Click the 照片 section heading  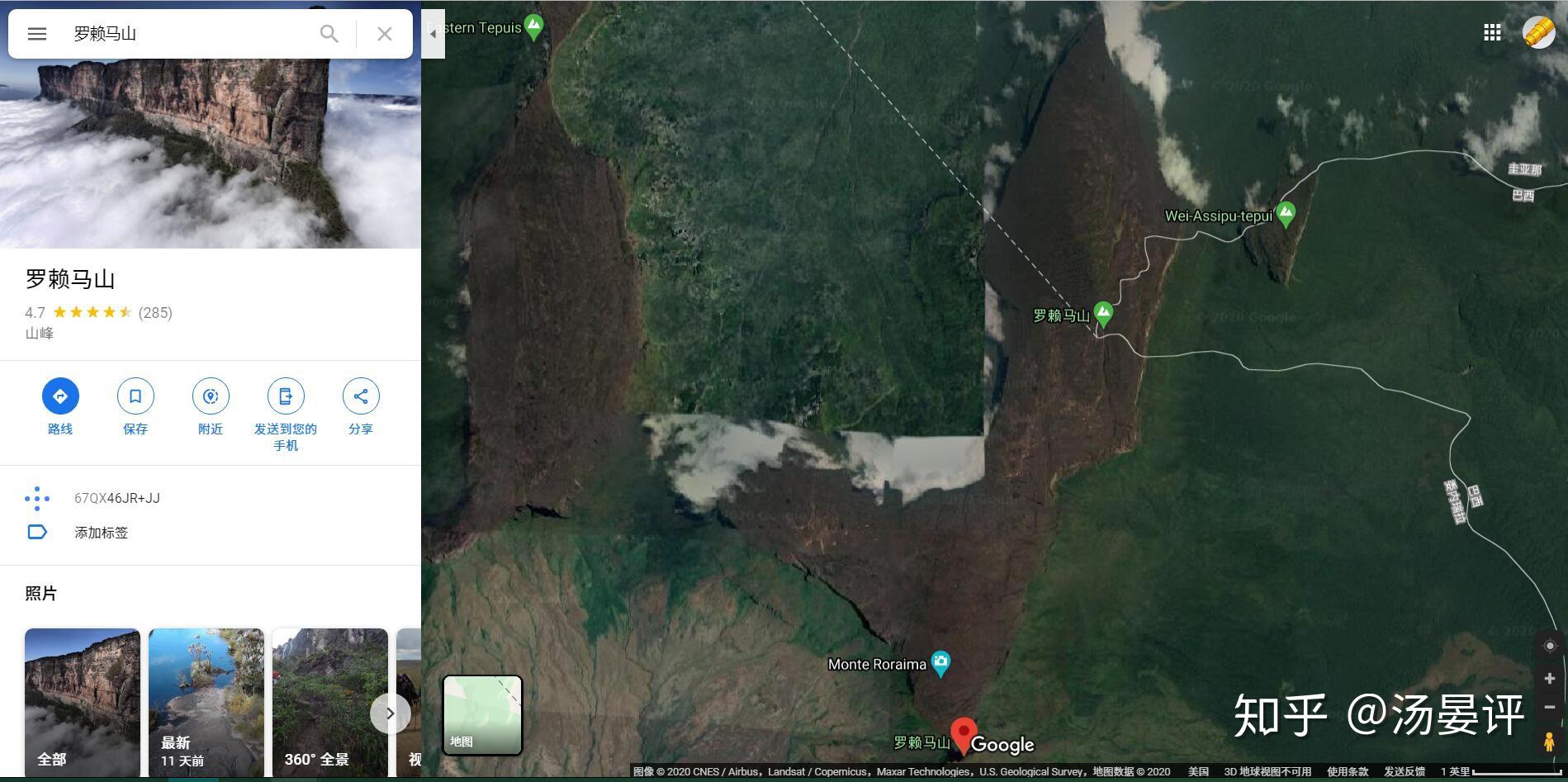(40, 594)
